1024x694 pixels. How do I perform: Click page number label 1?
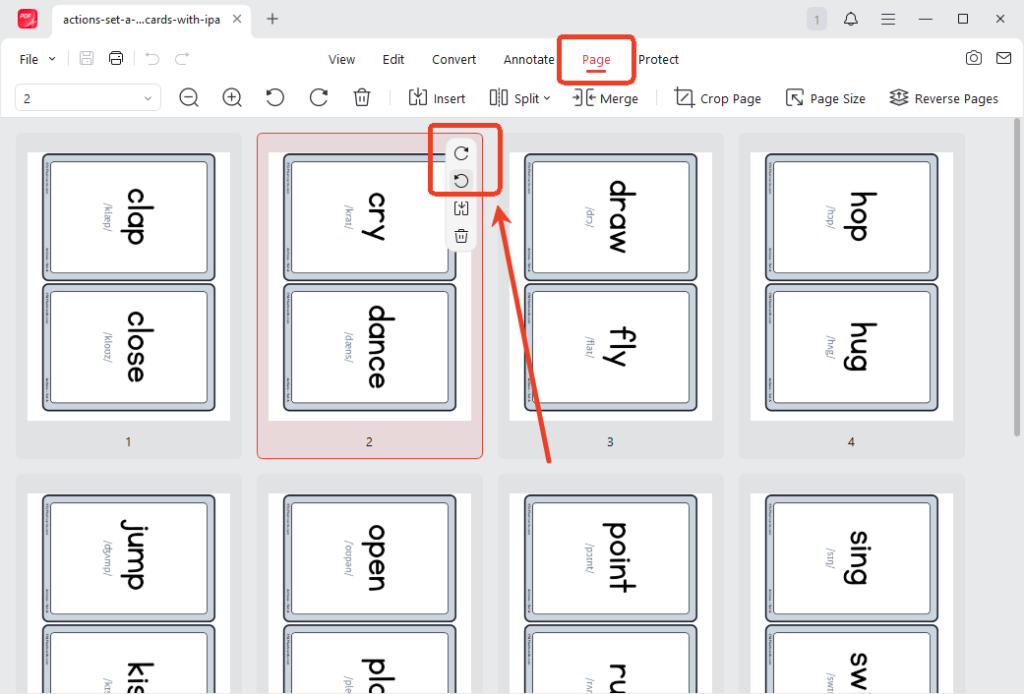point(128,442)
